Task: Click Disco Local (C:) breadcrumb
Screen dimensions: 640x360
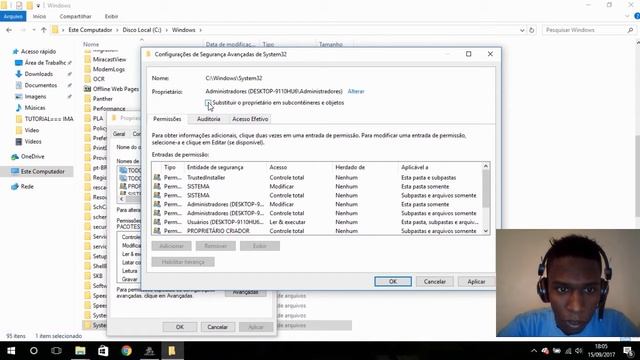Action: pyautogui.click(x=142, y=30)
